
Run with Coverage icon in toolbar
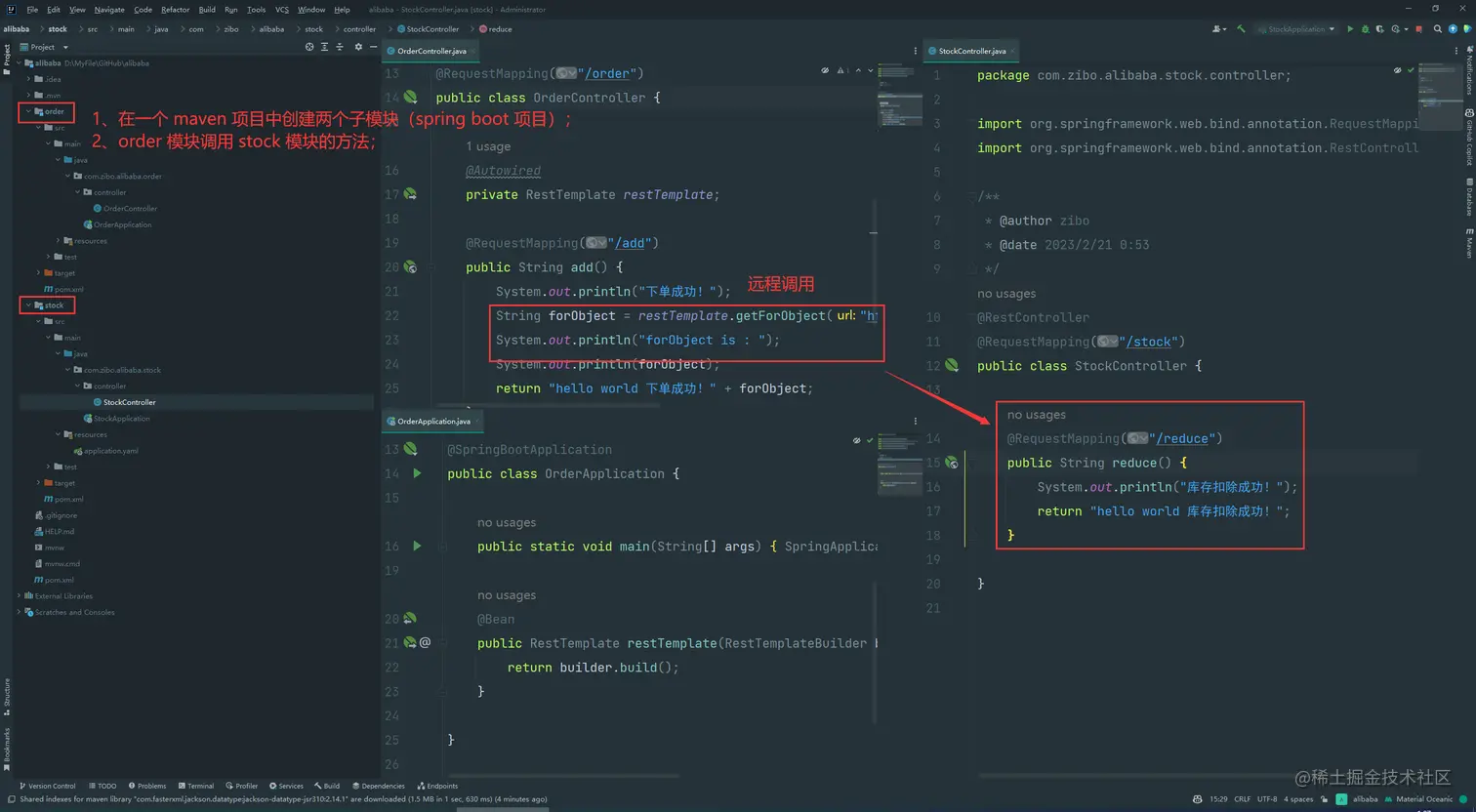1379,29
